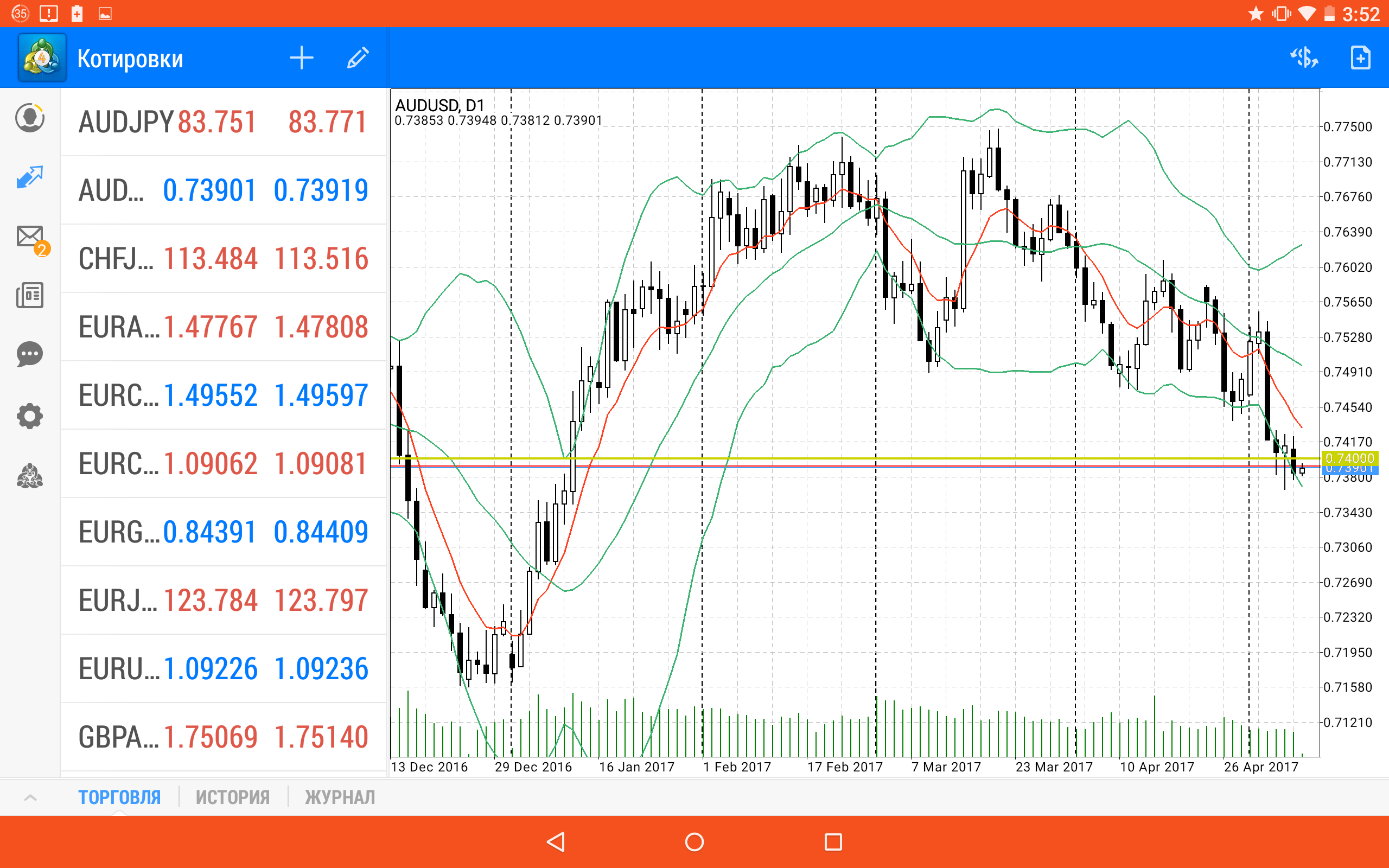Open the community traders icon in the sidebar
Screen dimensions: 1389x868
30,476
